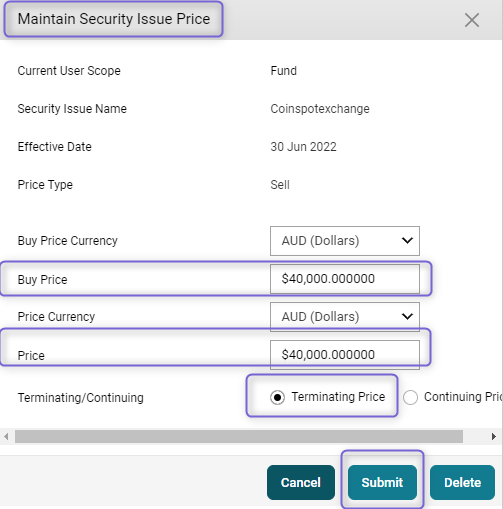Click into the Price amount field

point(345,355)
